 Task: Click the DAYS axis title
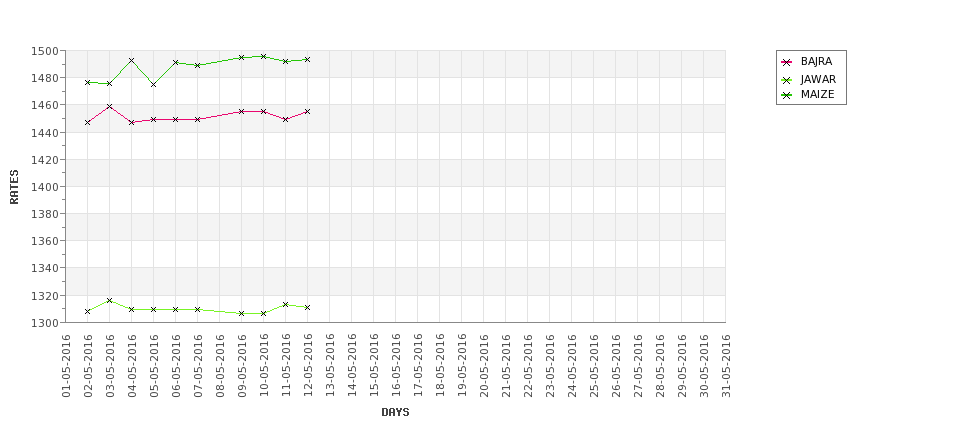395,412
